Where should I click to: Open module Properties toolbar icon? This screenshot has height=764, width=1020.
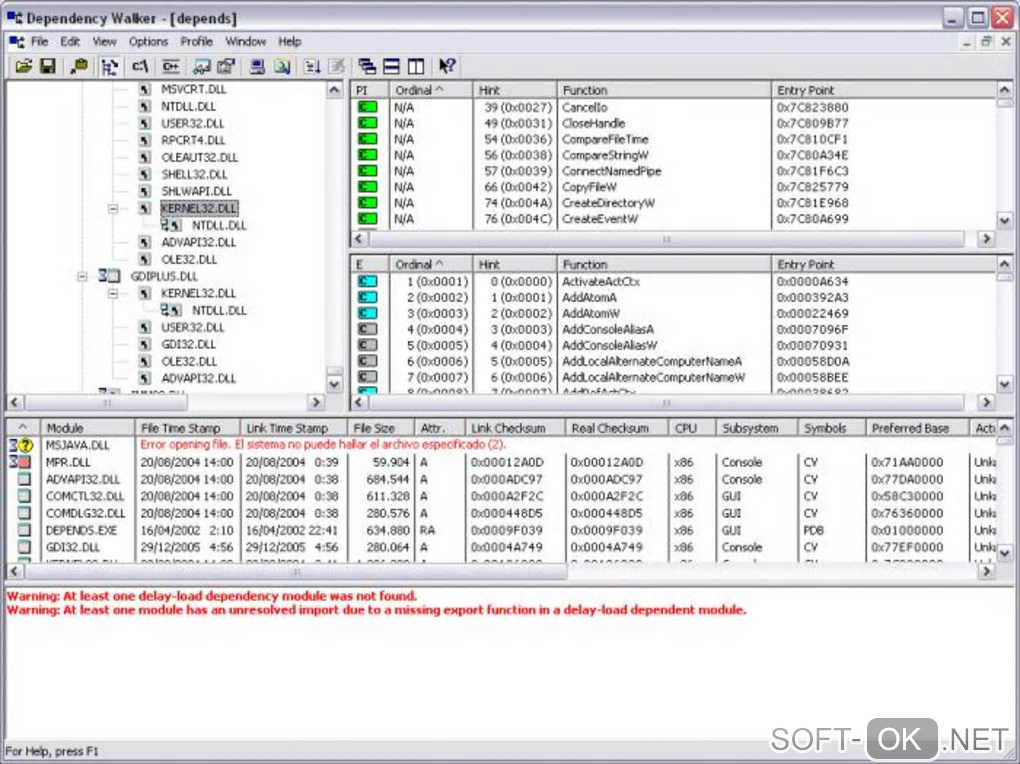[226, 66]
